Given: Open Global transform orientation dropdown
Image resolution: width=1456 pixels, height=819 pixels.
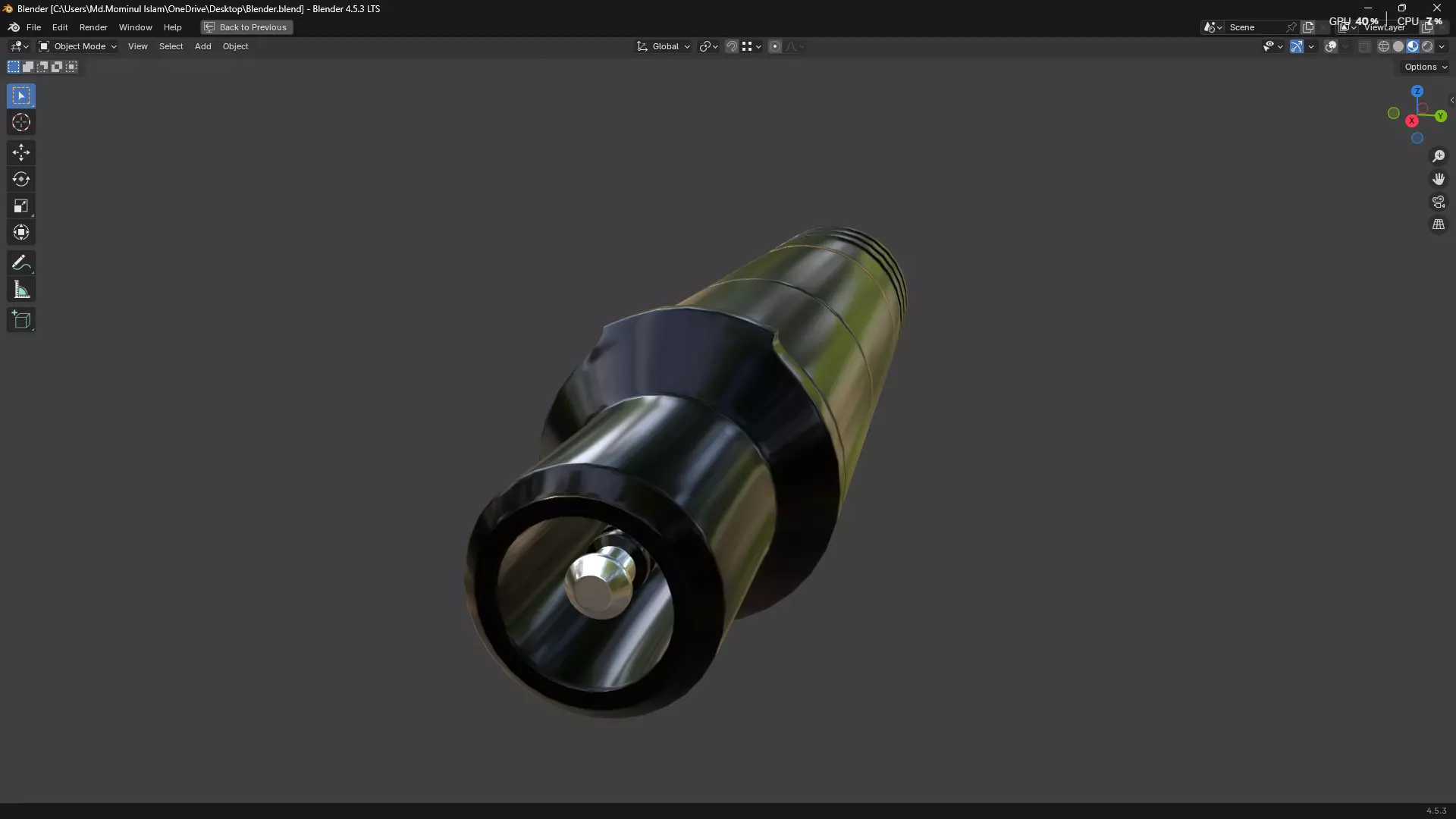Looking at the screenshot, I should [664, 46].
